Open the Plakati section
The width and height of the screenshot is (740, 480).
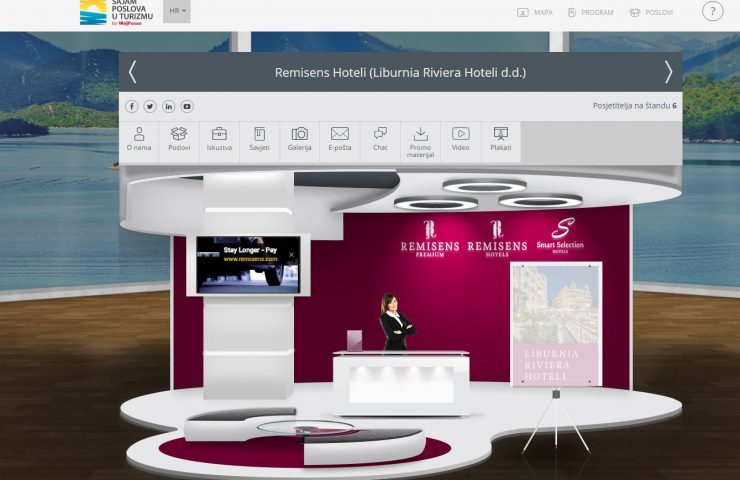(x=501, y=142)
